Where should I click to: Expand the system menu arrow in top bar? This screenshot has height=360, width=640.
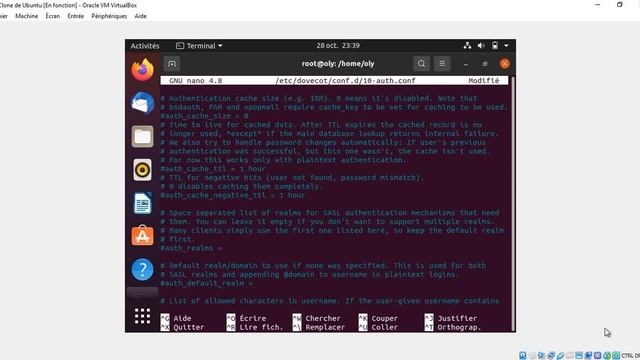pos(506,46)
